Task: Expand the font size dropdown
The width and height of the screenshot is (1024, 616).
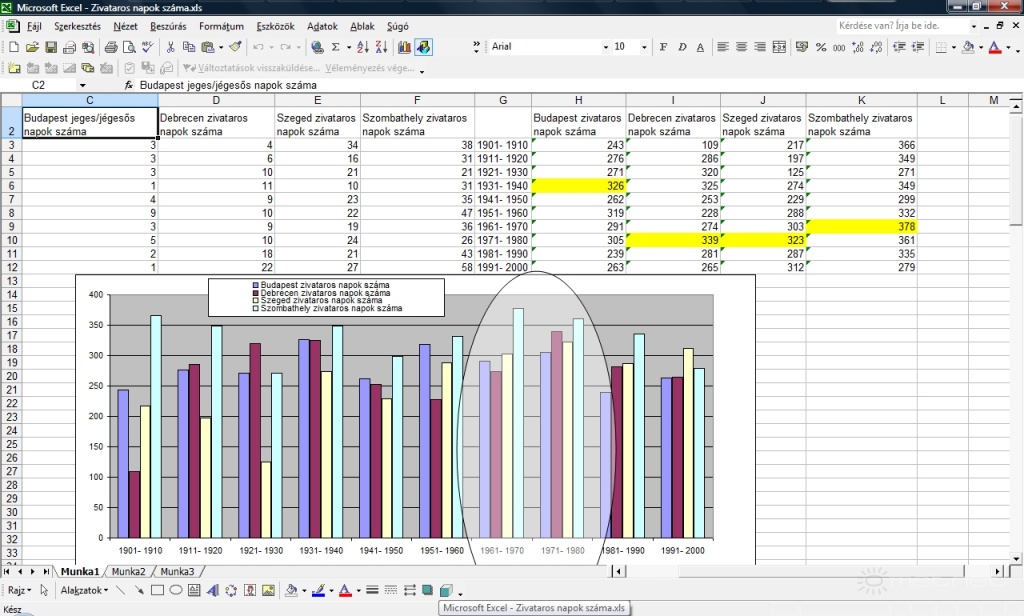Action: tap(644, 47)
